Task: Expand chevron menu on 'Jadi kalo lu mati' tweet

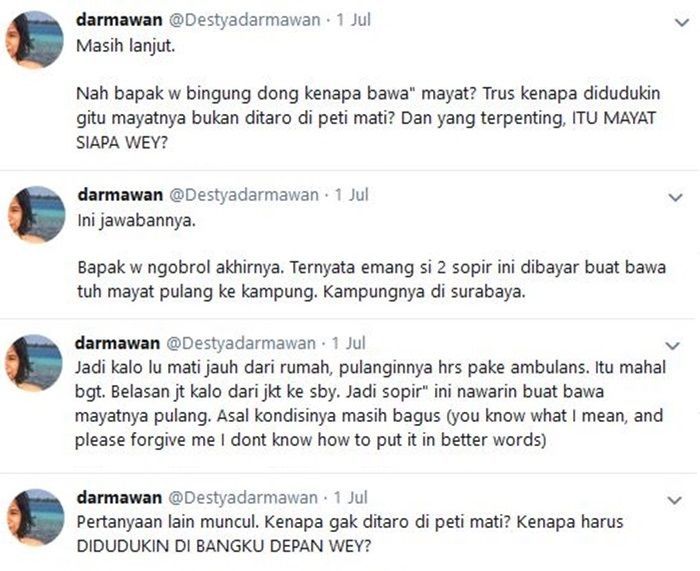Action: coord(673,345)
